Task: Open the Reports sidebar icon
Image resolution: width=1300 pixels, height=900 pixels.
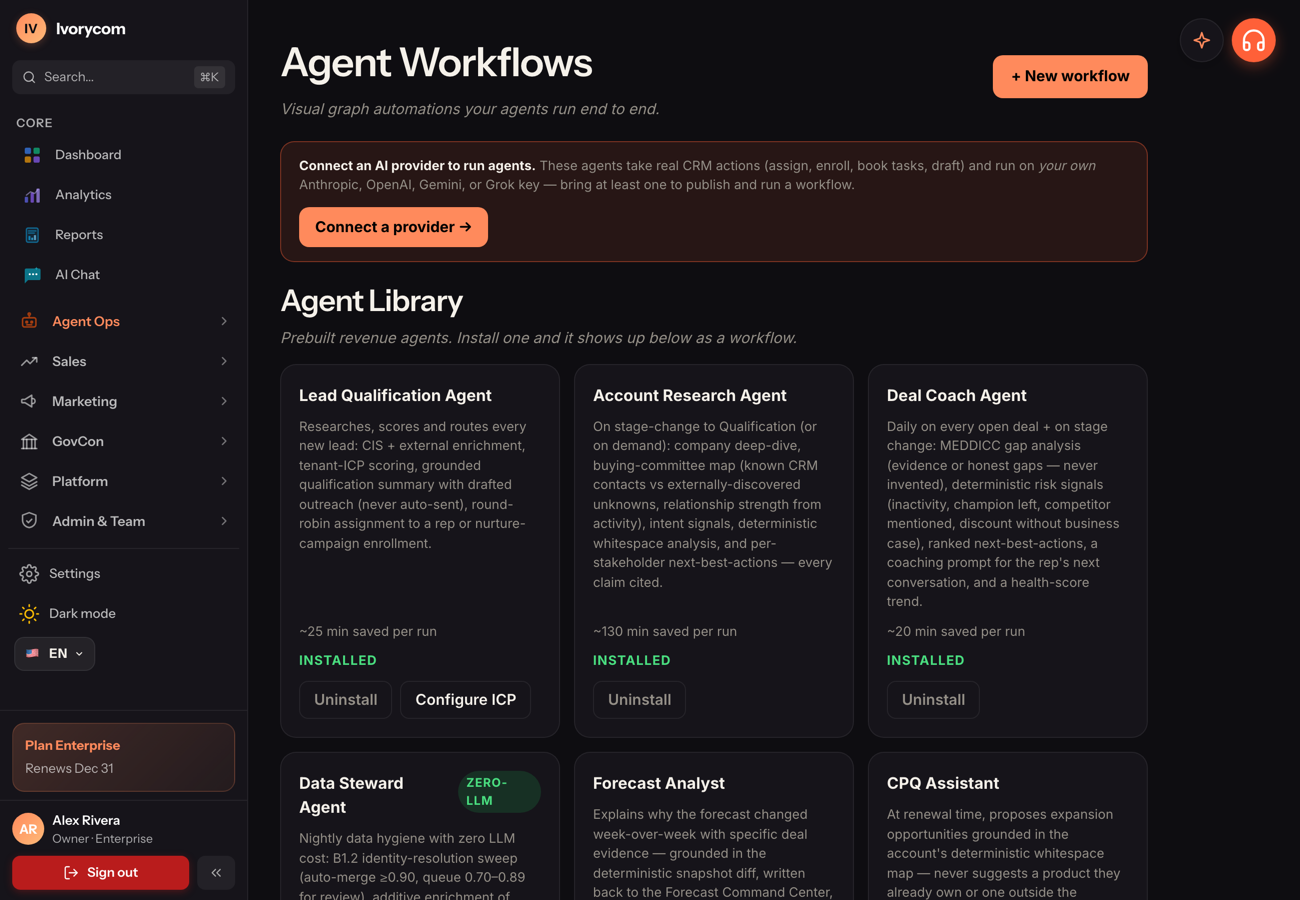Action: pos(32,235)
